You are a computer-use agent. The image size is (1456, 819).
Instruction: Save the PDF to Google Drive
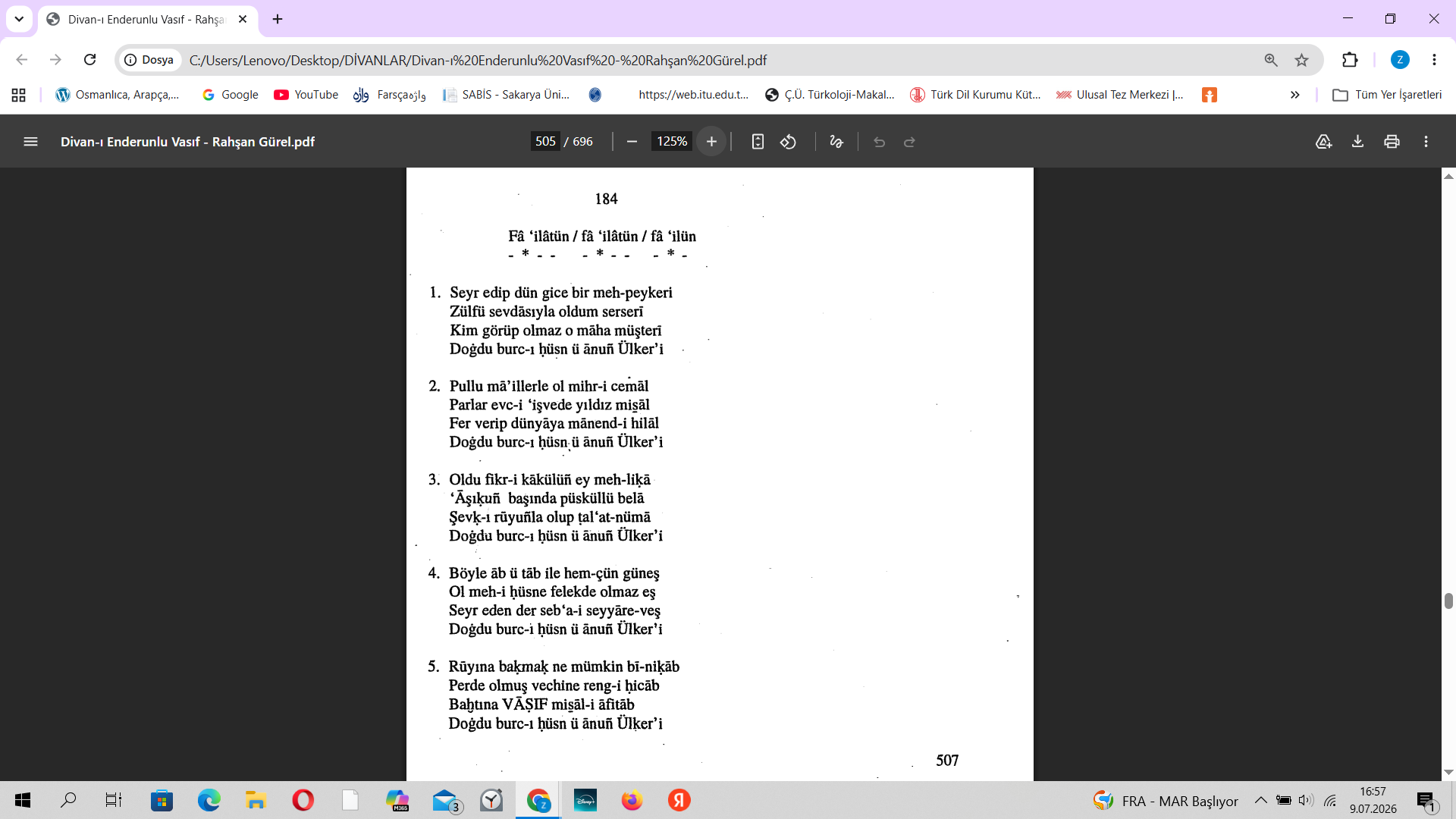[1323, 142]
